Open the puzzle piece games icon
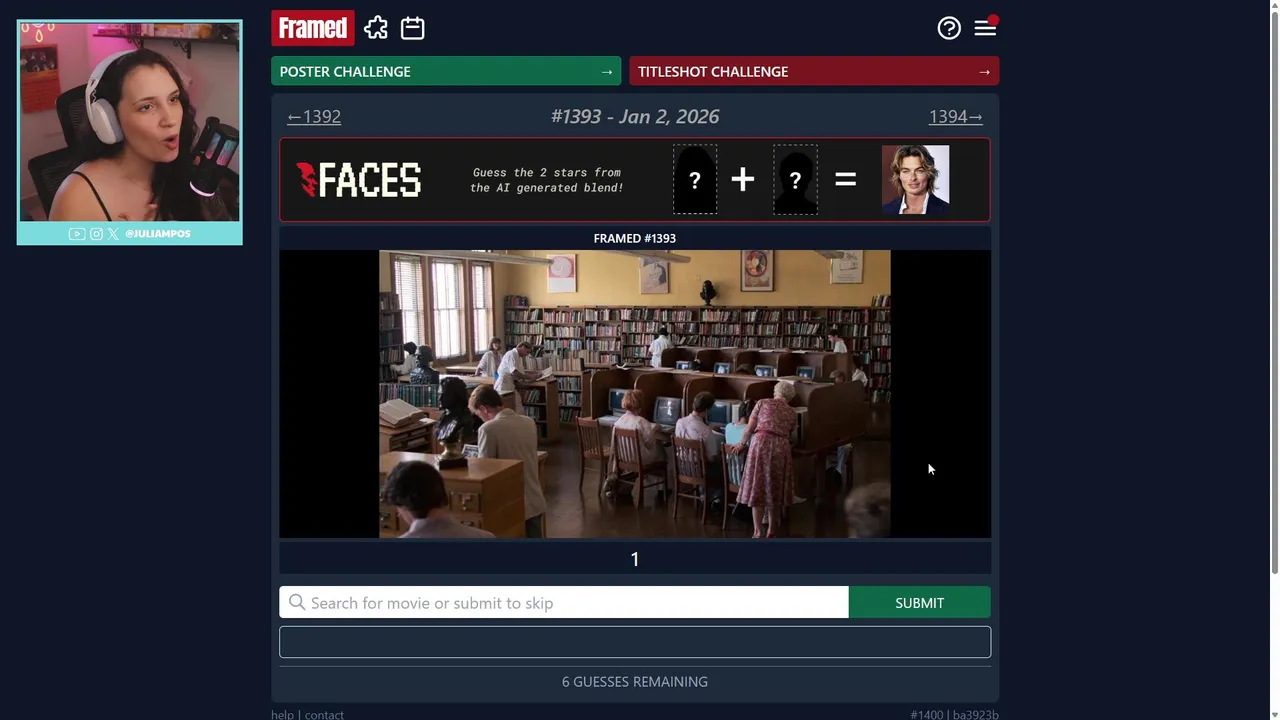Viewport: 1280px width, 720px height. [376, 28]
